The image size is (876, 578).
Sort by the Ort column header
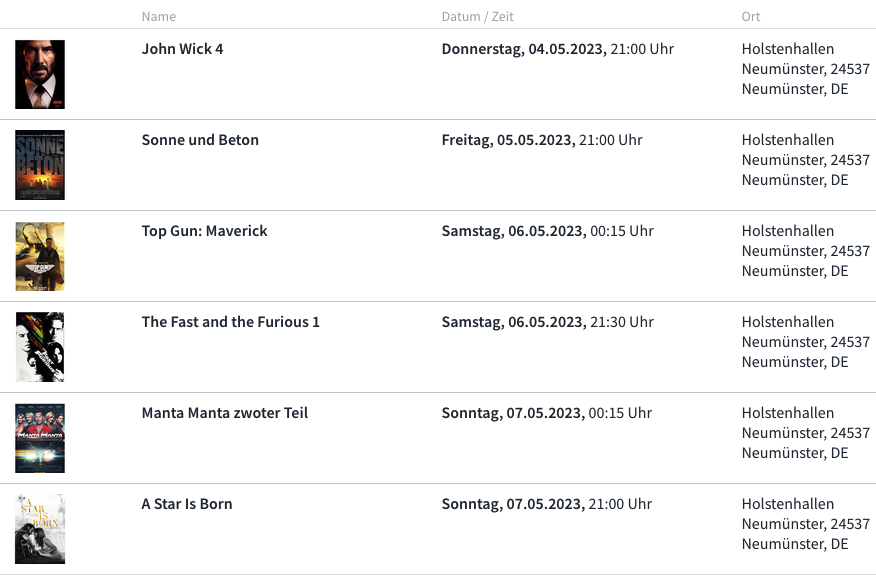(751, 17)
